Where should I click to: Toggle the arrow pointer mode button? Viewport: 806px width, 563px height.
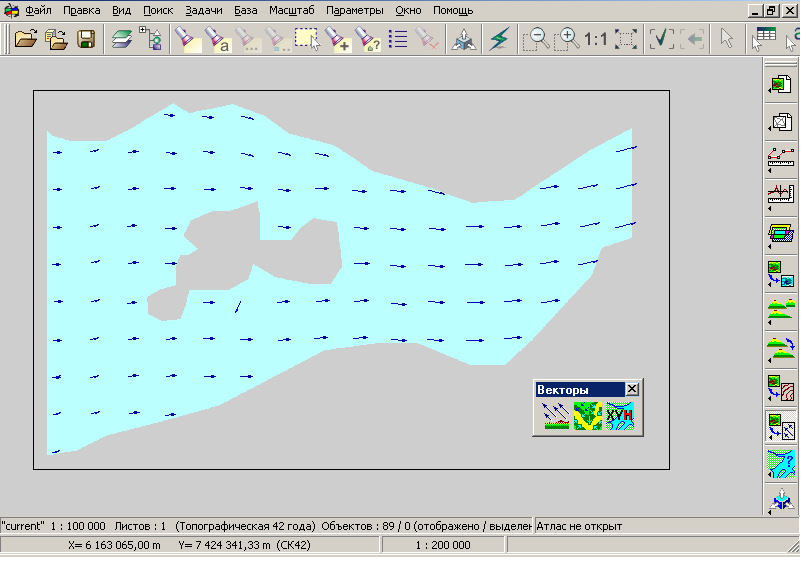(x=728, y=40)
